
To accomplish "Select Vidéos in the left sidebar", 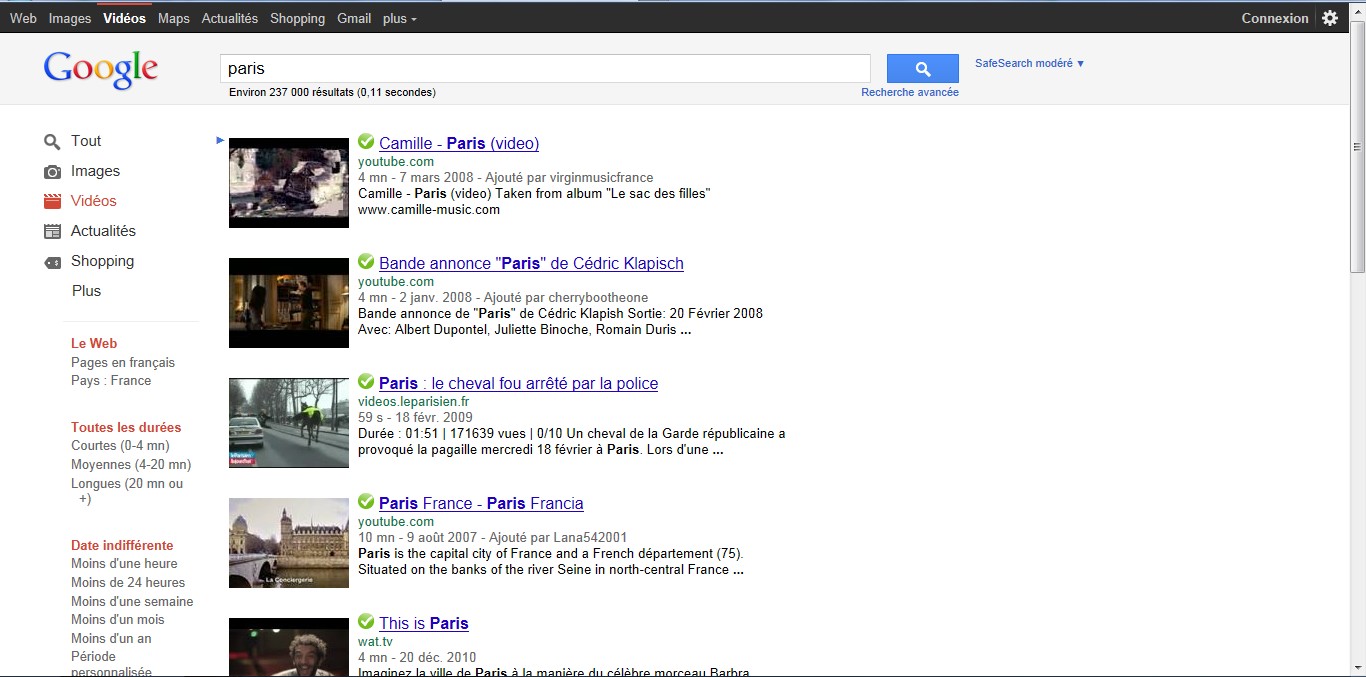I will pos(94,201).
